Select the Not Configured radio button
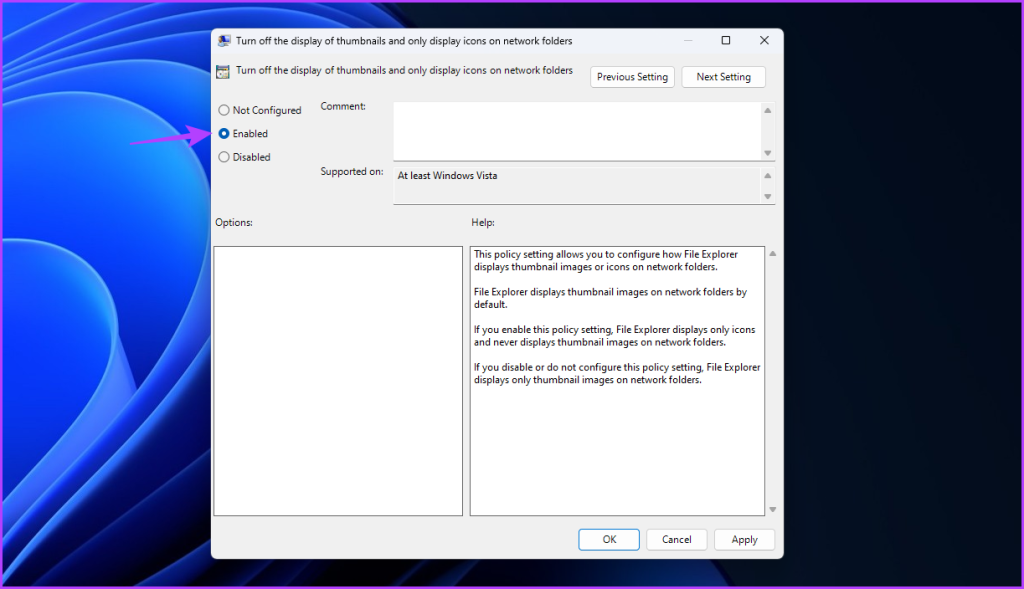1024x589 pixels. [224, 110]
